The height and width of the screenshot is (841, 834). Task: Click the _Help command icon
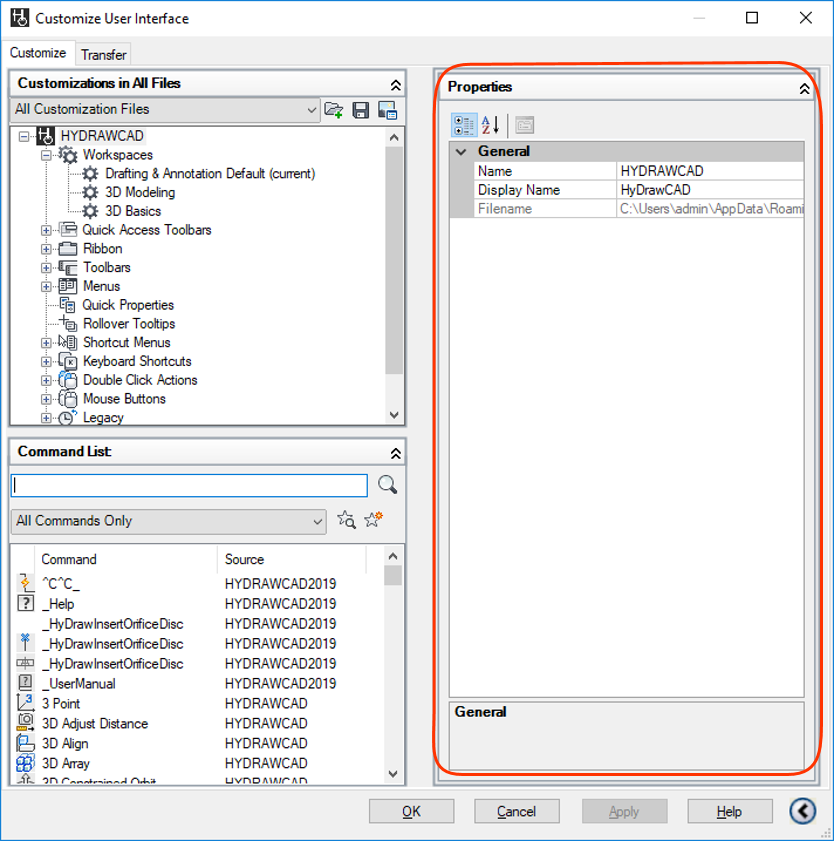click(25, 603)
